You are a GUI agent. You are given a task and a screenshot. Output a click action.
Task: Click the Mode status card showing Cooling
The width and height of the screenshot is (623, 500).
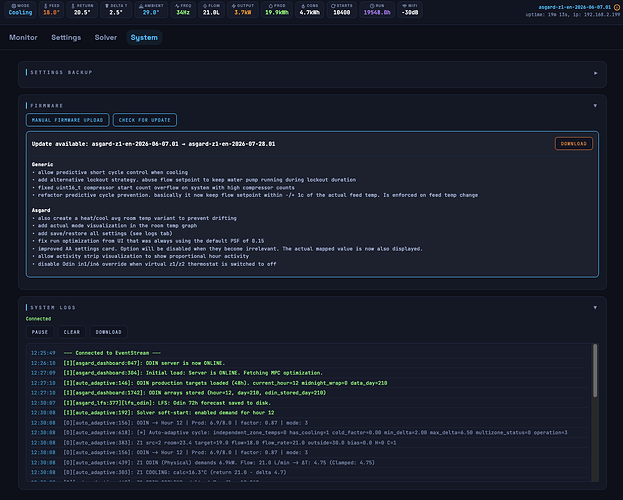point(20,10)
